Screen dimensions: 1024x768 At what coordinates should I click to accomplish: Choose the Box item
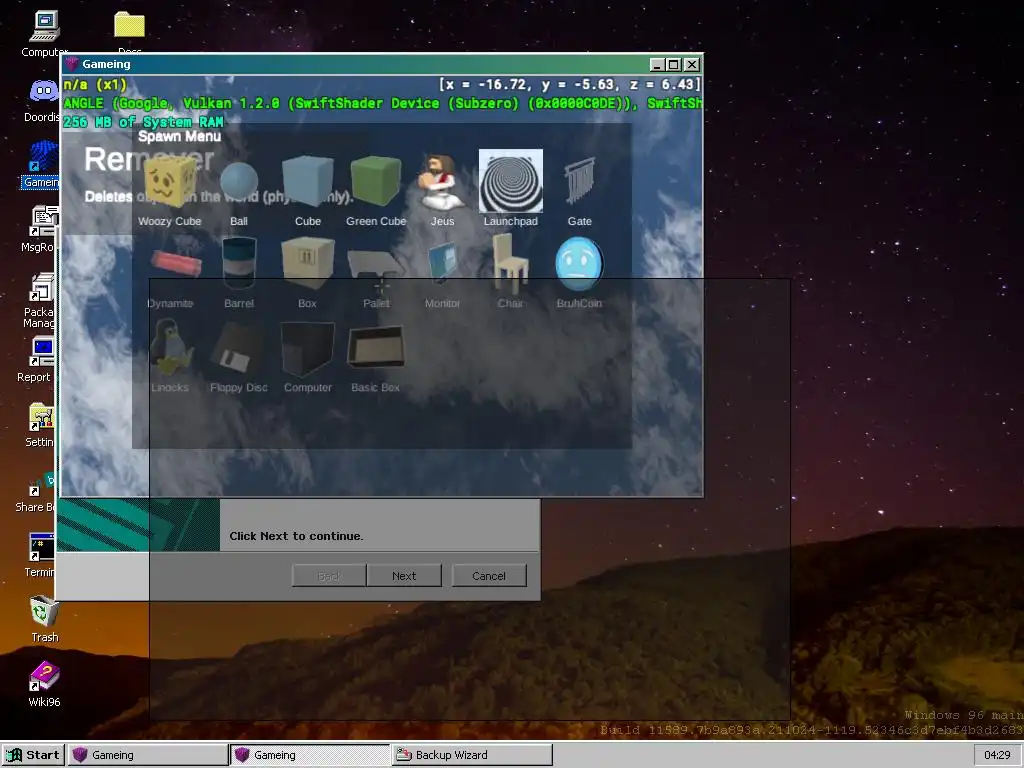click(x=308, y=273)
